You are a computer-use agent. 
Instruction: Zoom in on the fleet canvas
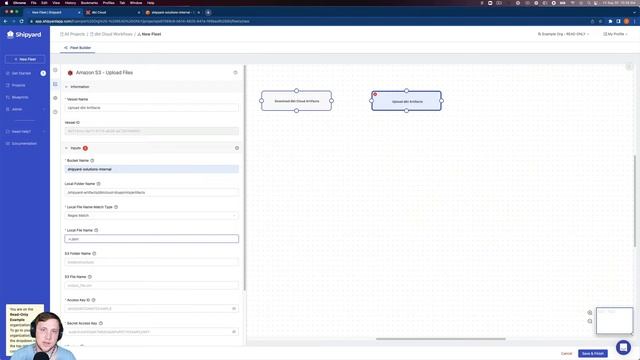tap(590, 313)
